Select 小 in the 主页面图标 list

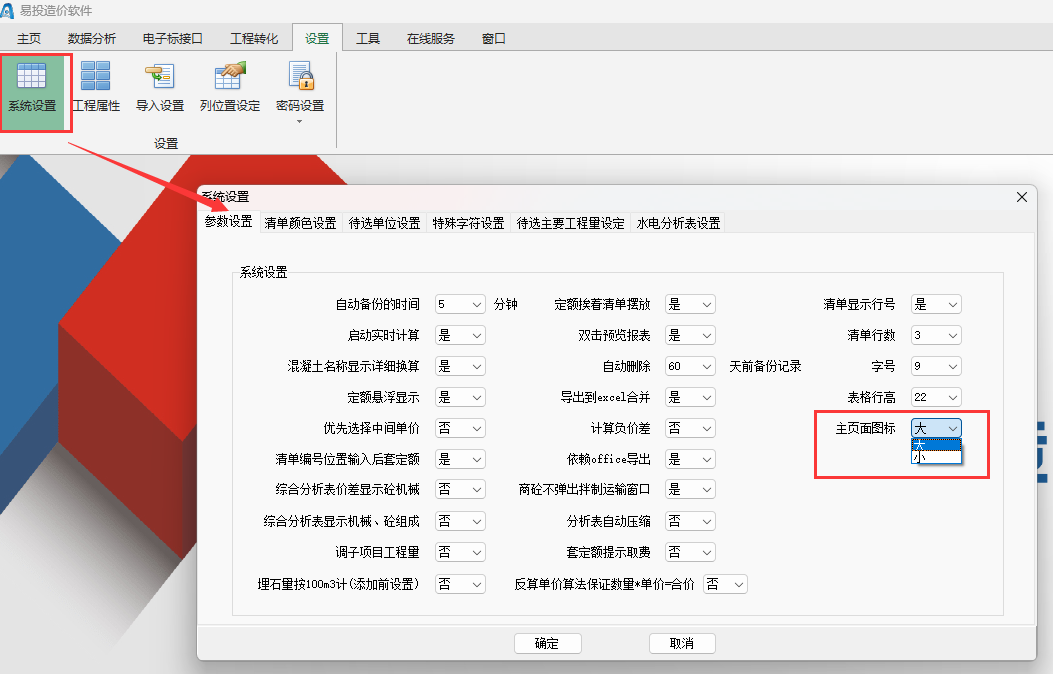coord(935,457)
